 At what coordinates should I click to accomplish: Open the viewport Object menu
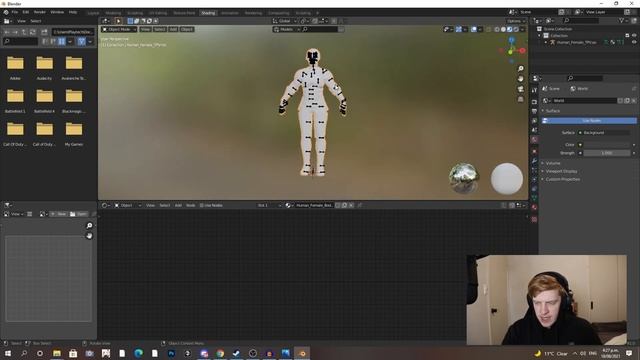187,29
